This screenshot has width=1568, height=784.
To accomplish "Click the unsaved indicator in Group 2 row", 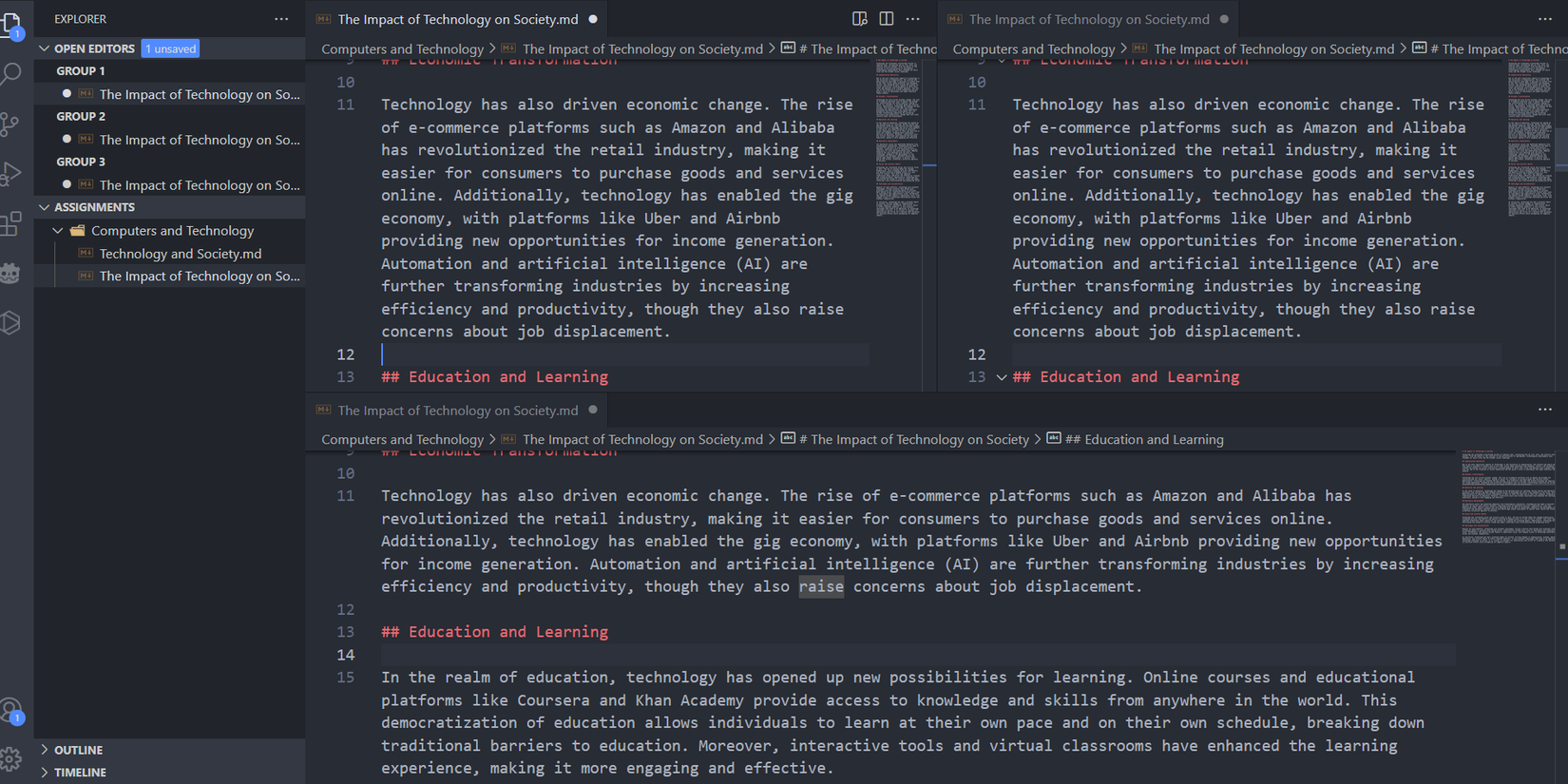I will (67, 139).
